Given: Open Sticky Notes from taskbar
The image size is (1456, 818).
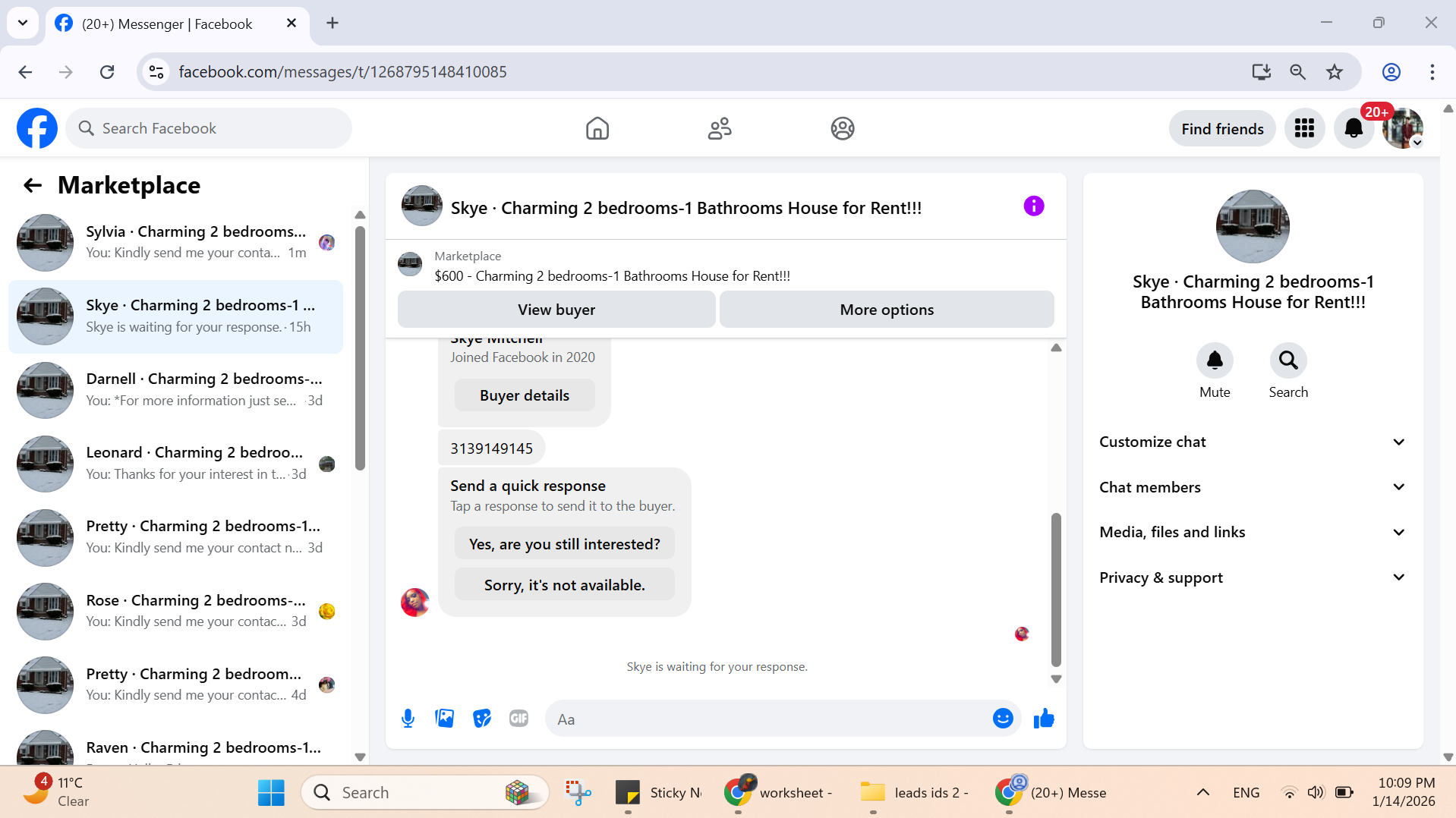Looking at the screenshot, I should 659,793.
